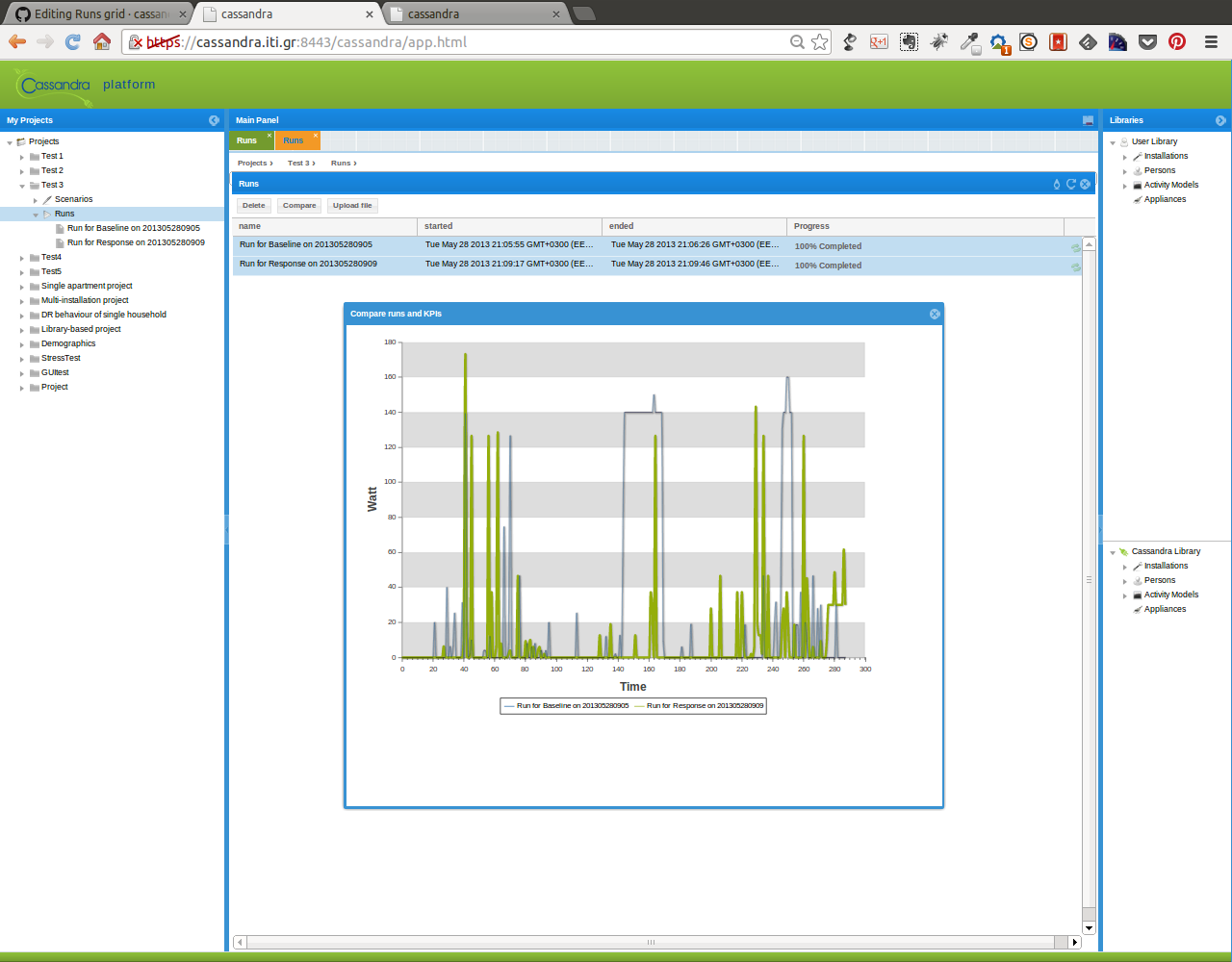Select Run for Response tree item
This screenshot has height=962, width=1232.
point(136,243)
